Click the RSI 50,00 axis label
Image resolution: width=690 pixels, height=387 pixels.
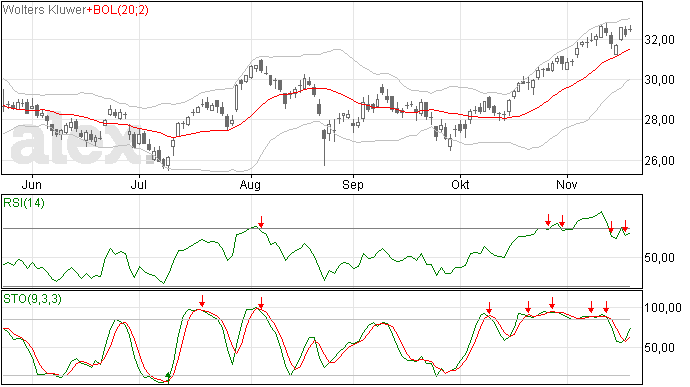point(659,258)
